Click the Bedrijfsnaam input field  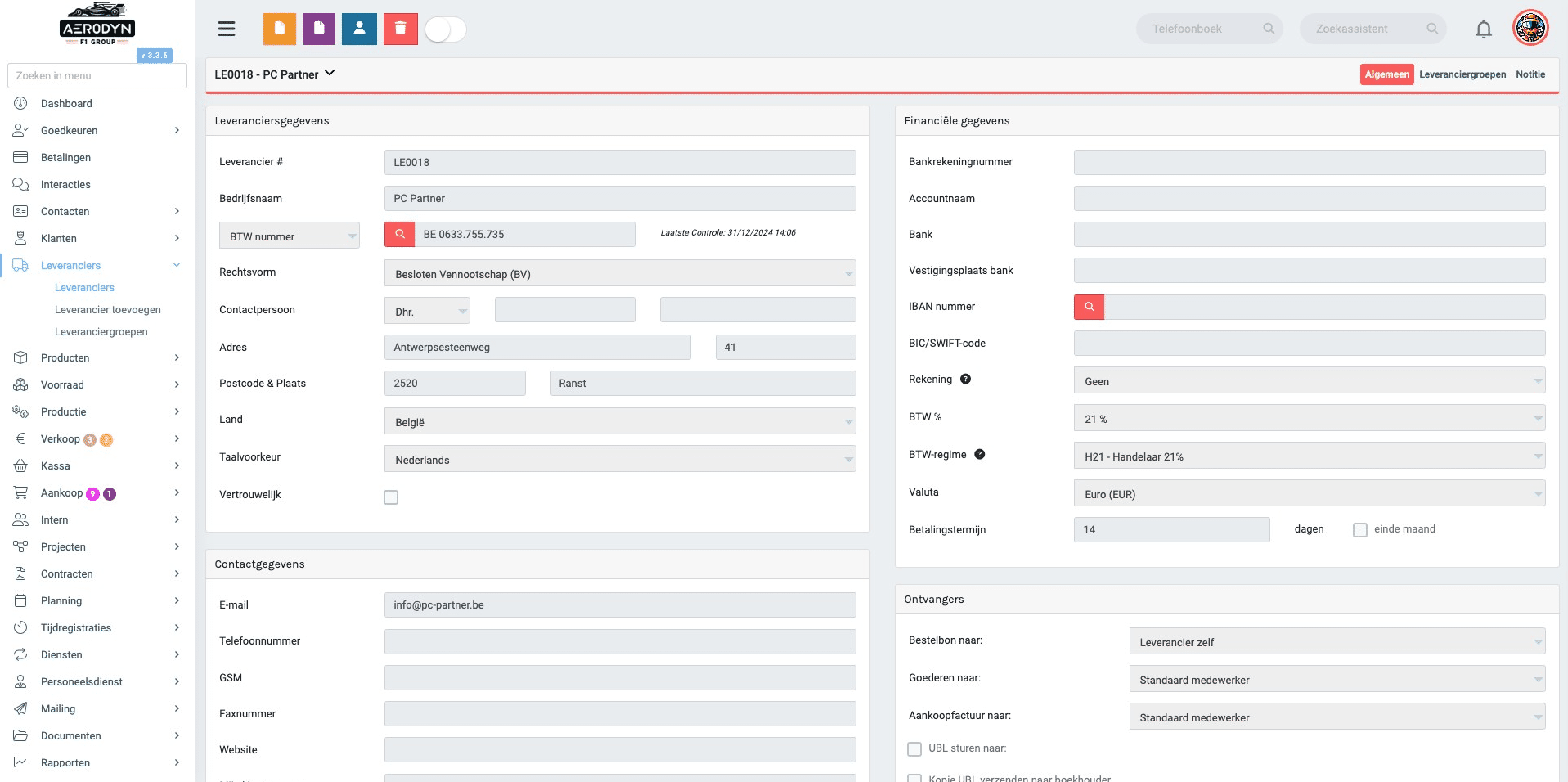(x=620, y=199)
